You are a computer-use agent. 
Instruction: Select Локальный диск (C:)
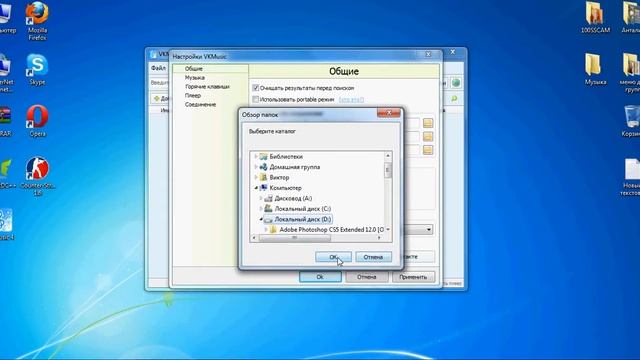302,209
